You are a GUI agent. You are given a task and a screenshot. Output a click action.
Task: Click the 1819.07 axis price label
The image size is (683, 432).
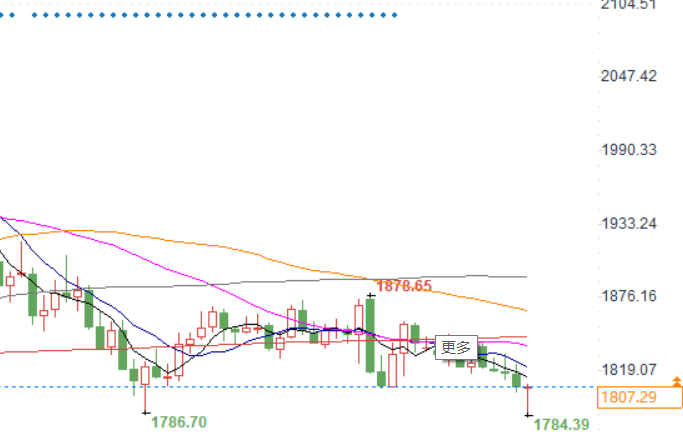point(629,370)
